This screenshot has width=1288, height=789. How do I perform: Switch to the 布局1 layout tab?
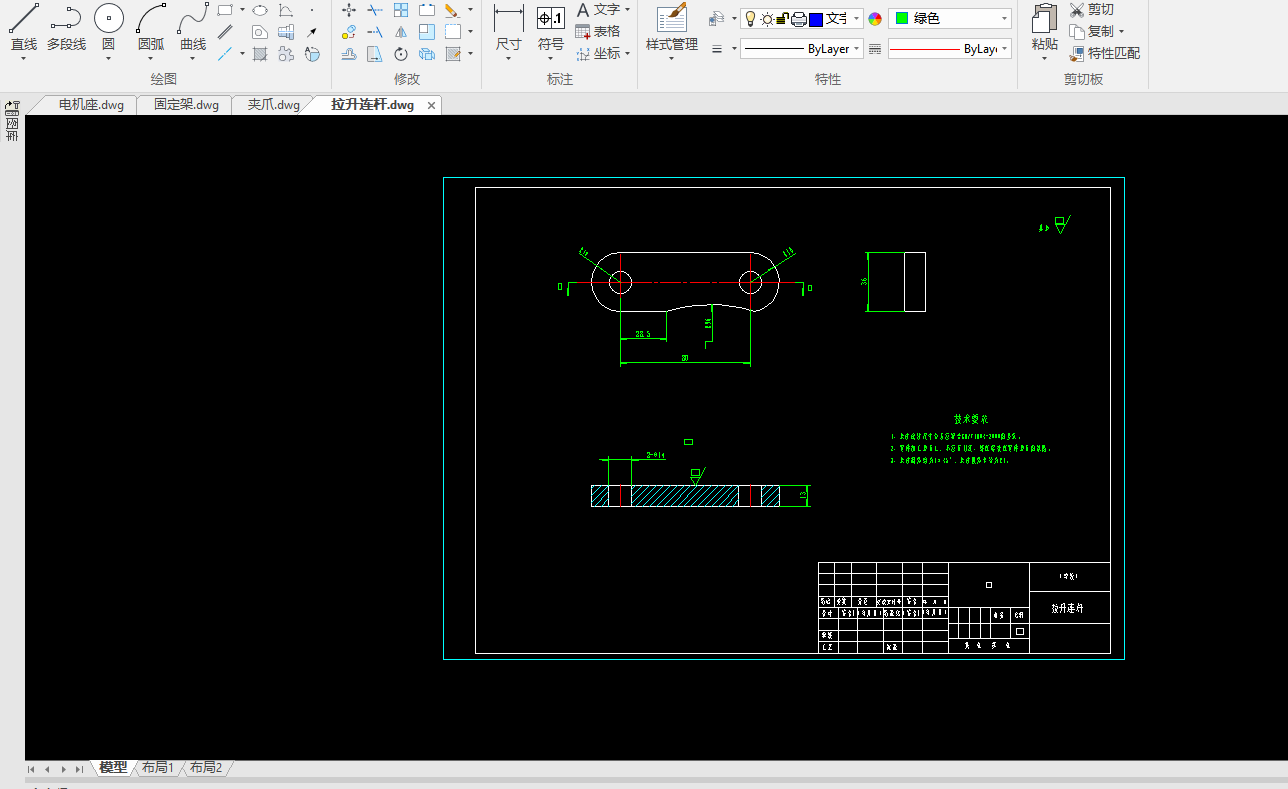(158, 768)
